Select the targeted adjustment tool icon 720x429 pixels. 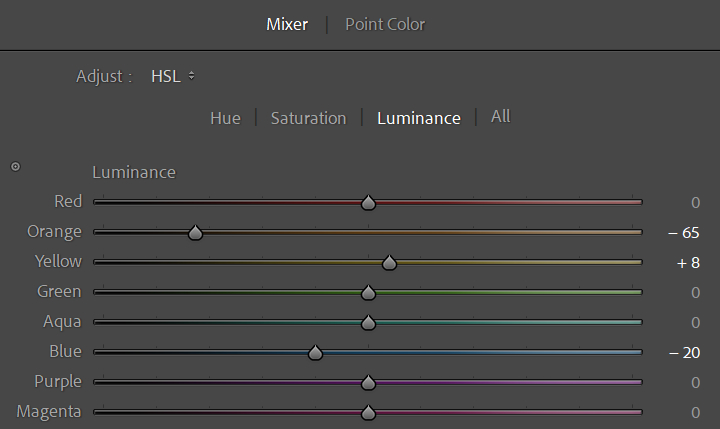[x=16, y=166]
